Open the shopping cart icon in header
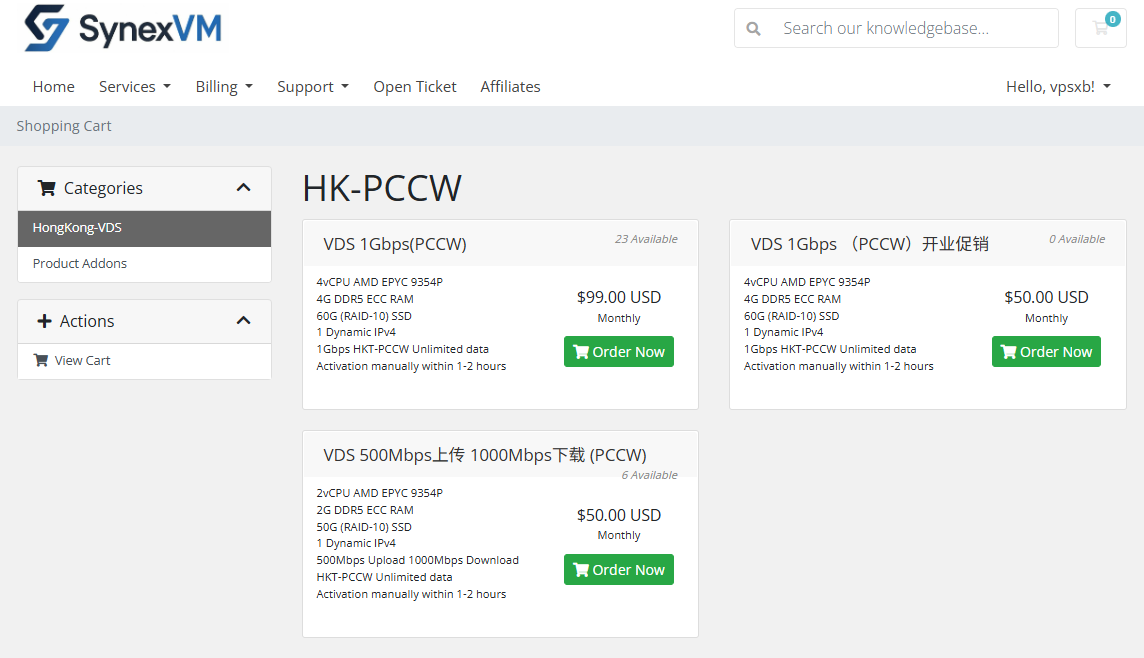 (x=1100, y=28)
